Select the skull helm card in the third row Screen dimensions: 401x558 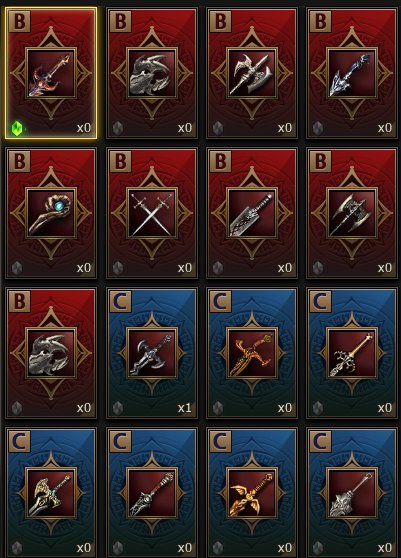click(x=51, y=353)
